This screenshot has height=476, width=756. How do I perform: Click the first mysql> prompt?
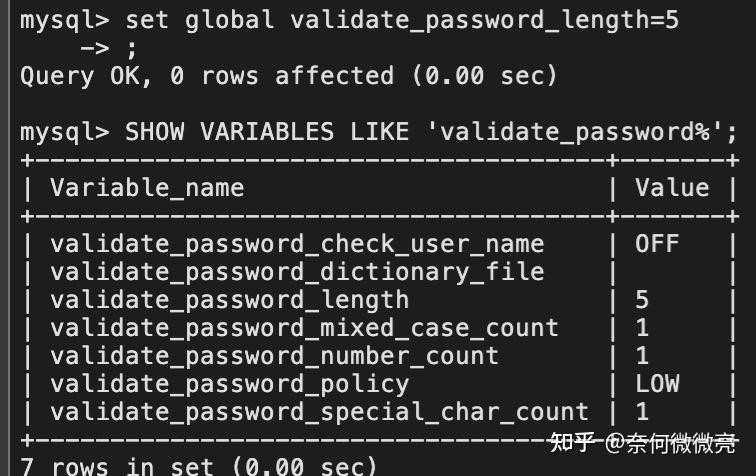65,21
